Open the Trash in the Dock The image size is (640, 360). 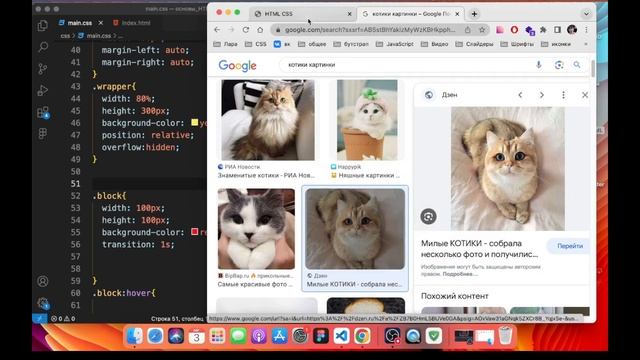tap(505, 336)
